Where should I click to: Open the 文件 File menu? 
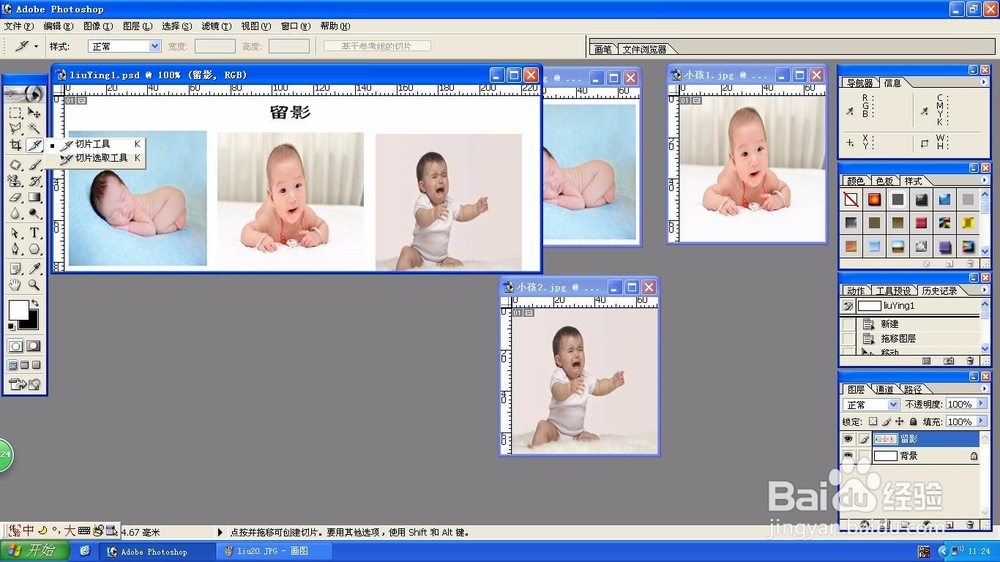click(18, 26)
